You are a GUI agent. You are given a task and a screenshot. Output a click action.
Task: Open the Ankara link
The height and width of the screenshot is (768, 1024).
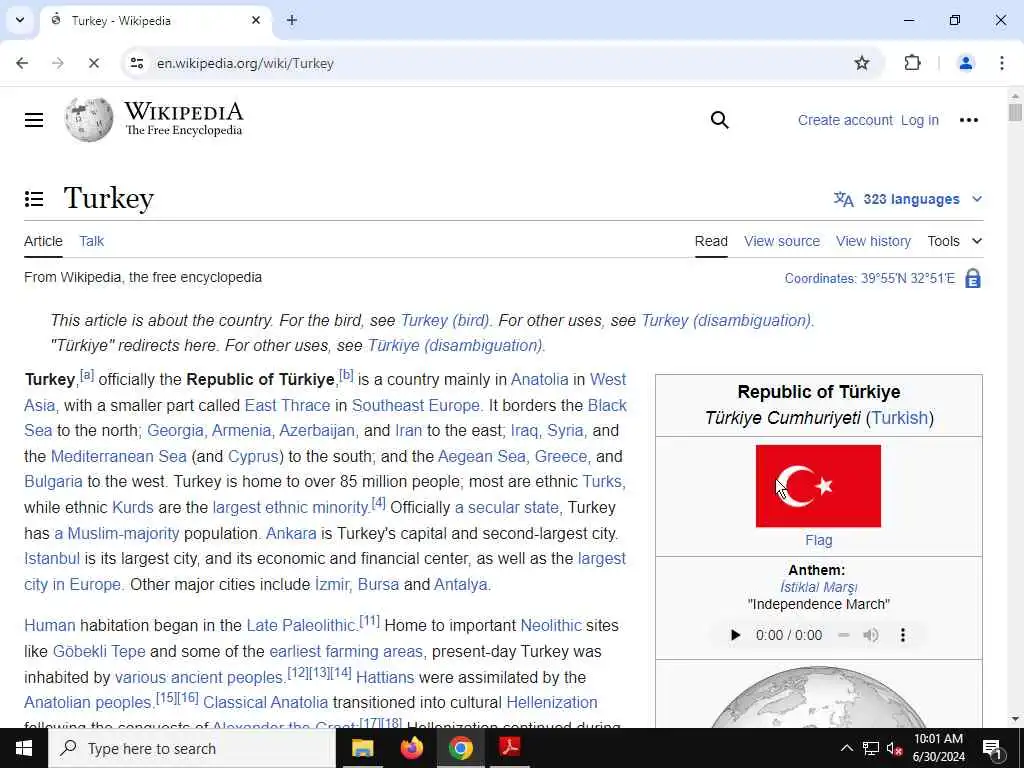[x=291, y=534]
